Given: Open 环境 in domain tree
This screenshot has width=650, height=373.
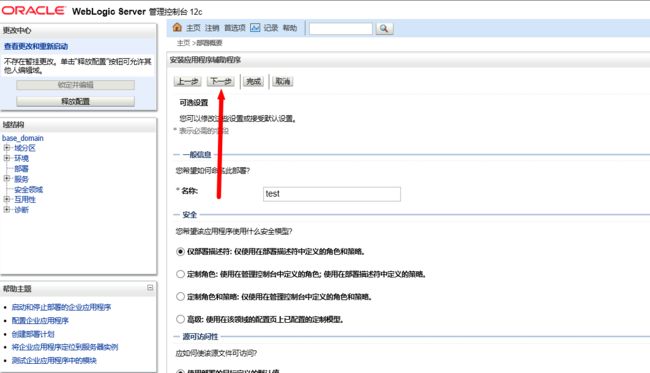Looking at the screenshot, I should coord(22,158).
